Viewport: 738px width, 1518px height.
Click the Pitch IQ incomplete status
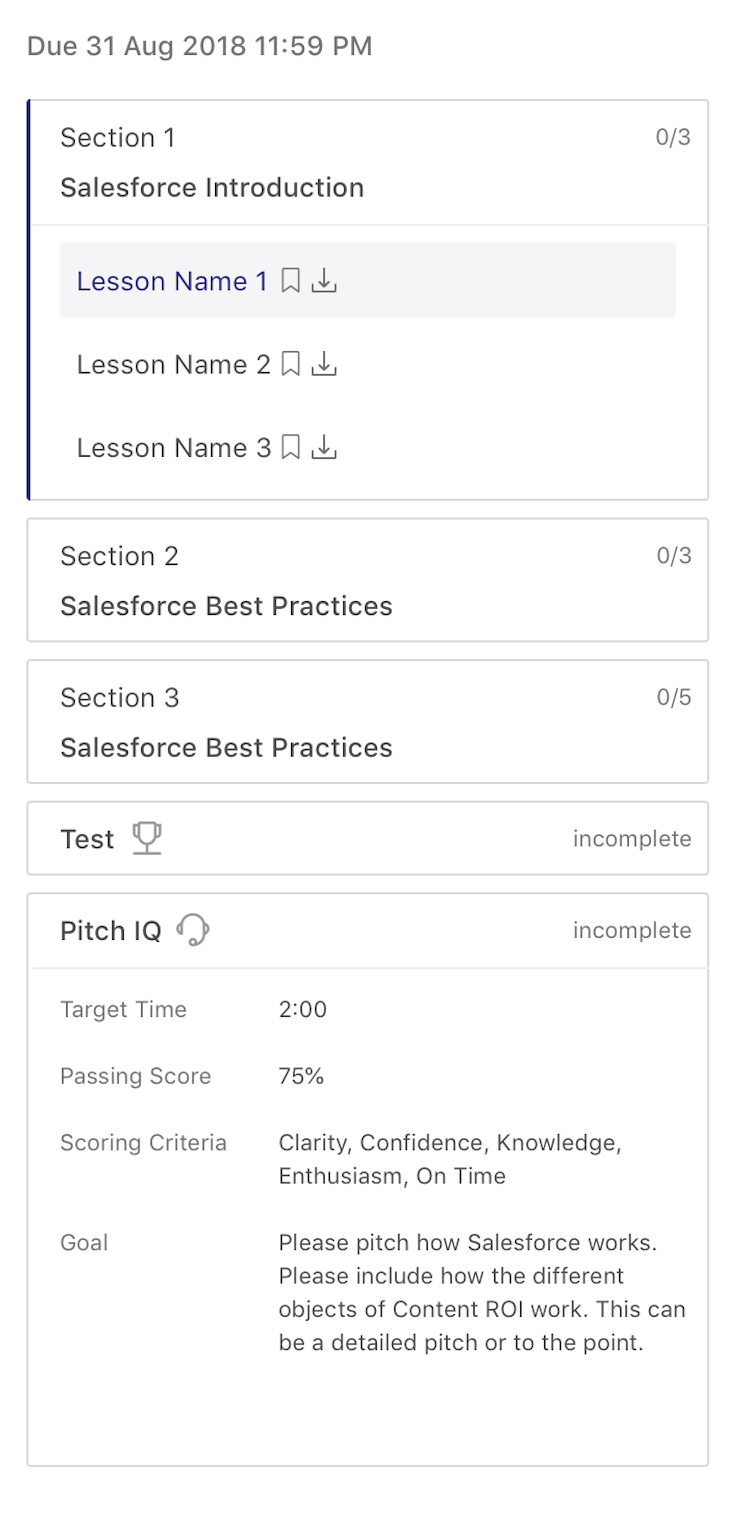click(x=632, y=931)
